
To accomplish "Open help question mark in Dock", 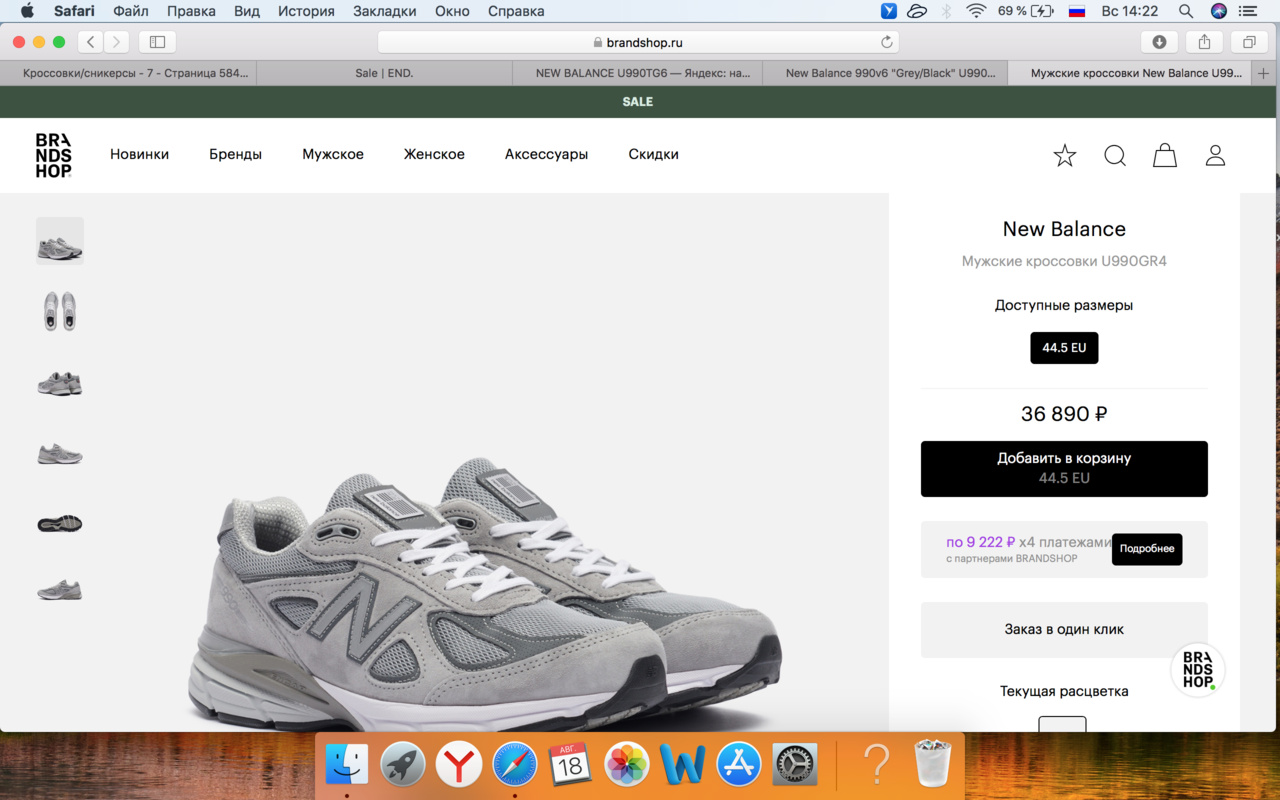I will tap(877, 765).
